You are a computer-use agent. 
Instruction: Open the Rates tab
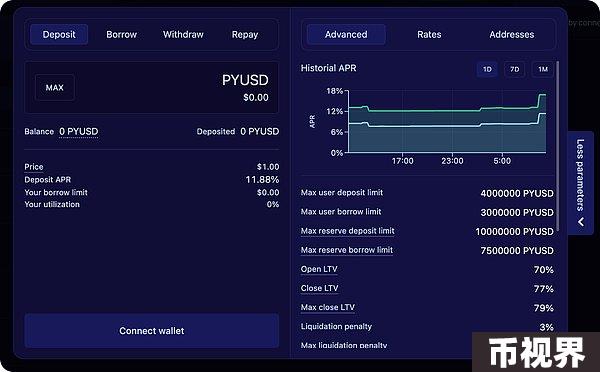(x=429, y=34)
